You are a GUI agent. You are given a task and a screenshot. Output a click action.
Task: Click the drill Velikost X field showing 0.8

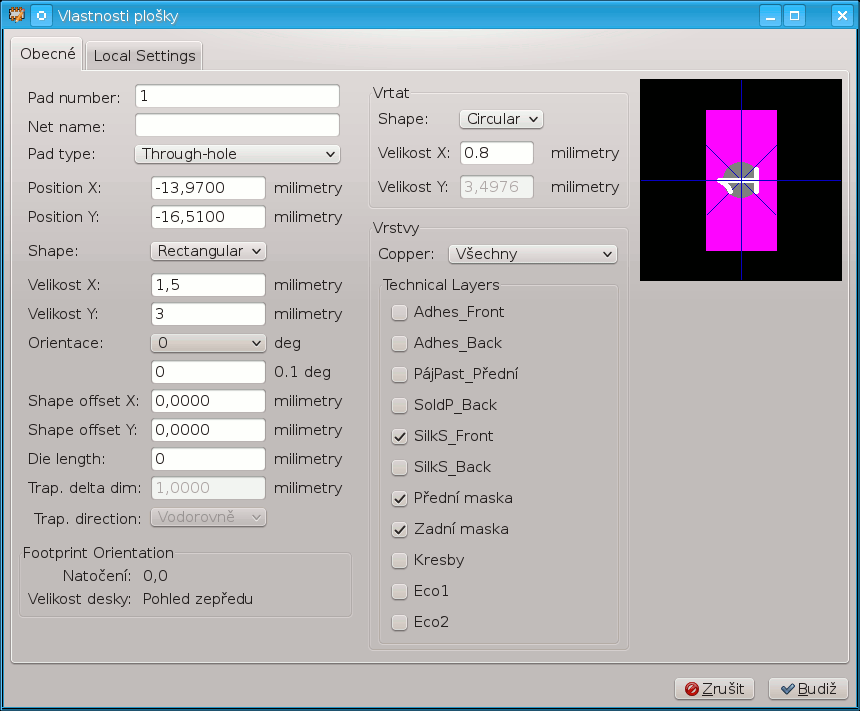tap(497, 153)
